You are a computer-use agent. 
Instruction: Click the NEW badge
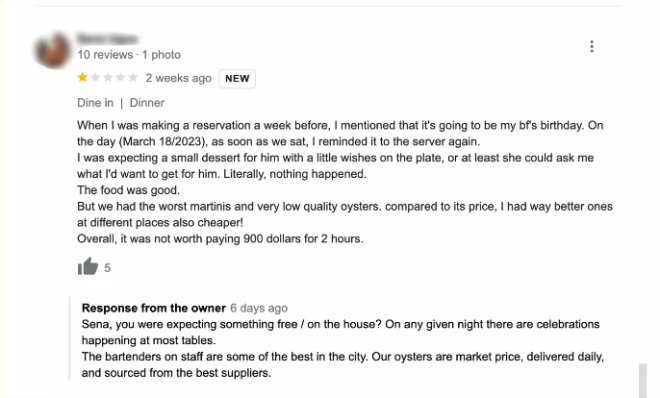[237, 79]
